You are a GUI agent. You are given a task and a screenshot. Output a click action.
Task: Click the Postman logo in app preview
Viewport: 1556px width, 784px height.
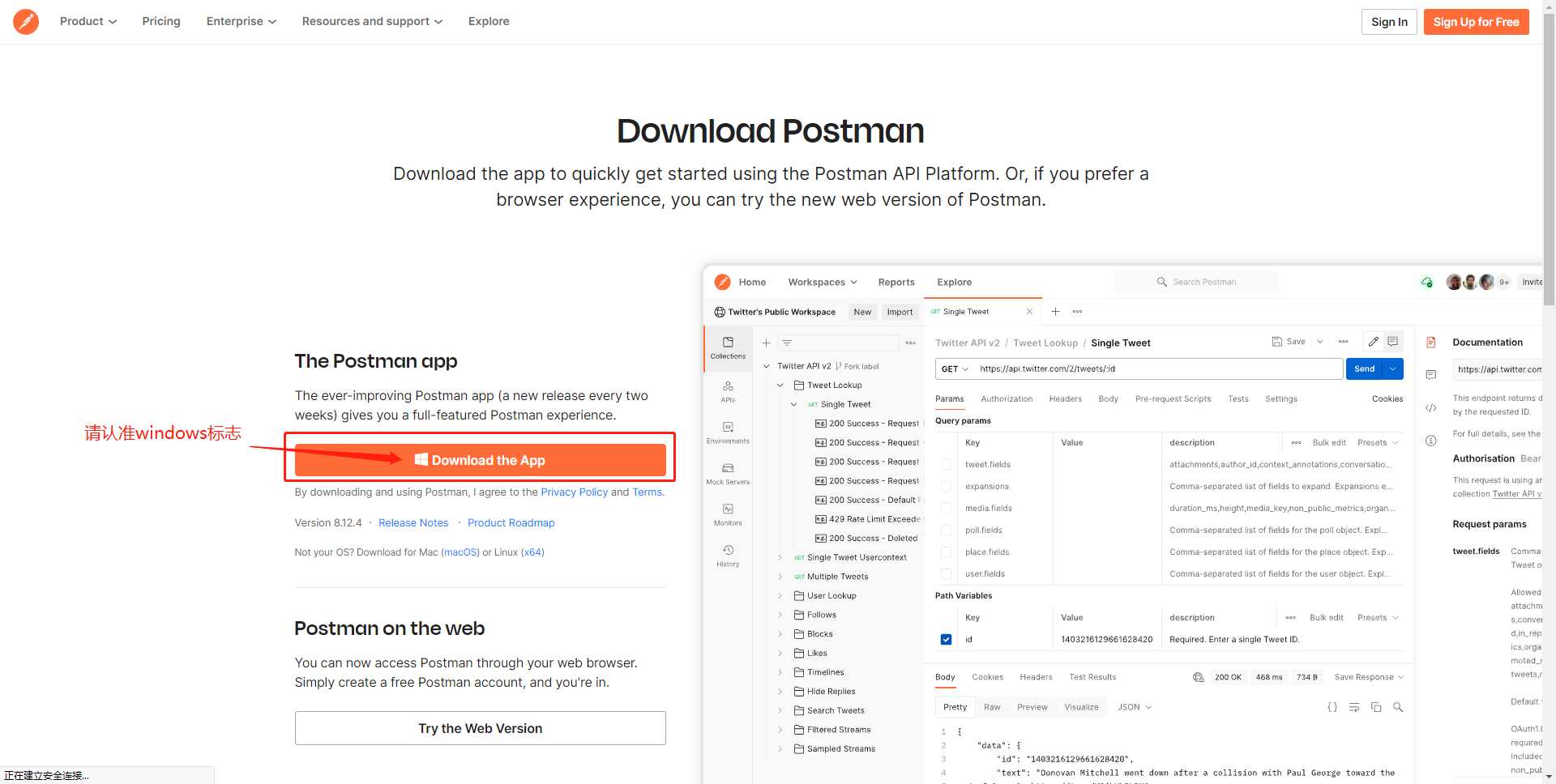point(722,282)
